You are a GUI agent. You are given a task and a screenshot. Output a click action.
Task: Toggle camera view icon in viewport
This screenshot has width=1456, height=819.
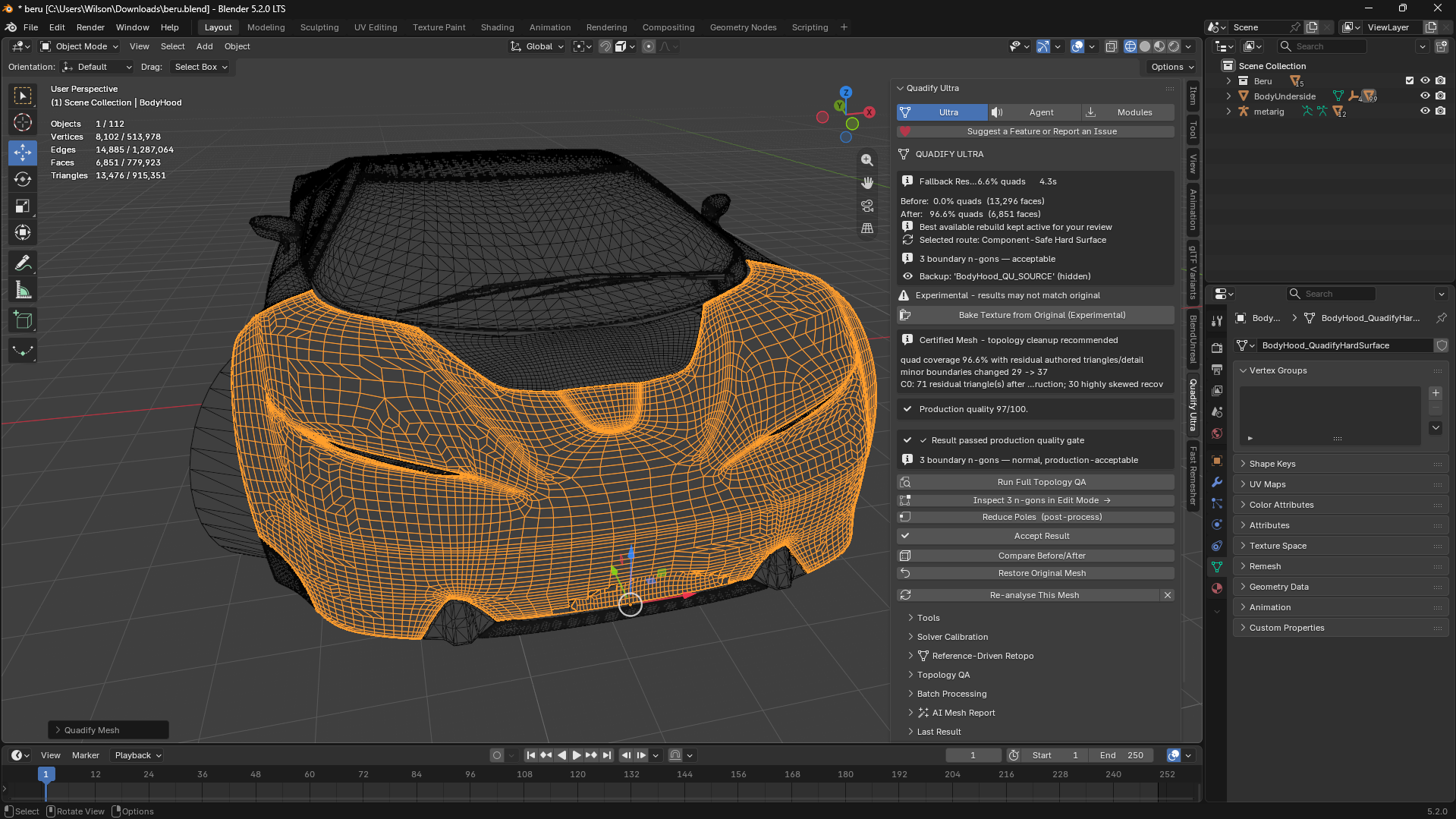[867, 206]
